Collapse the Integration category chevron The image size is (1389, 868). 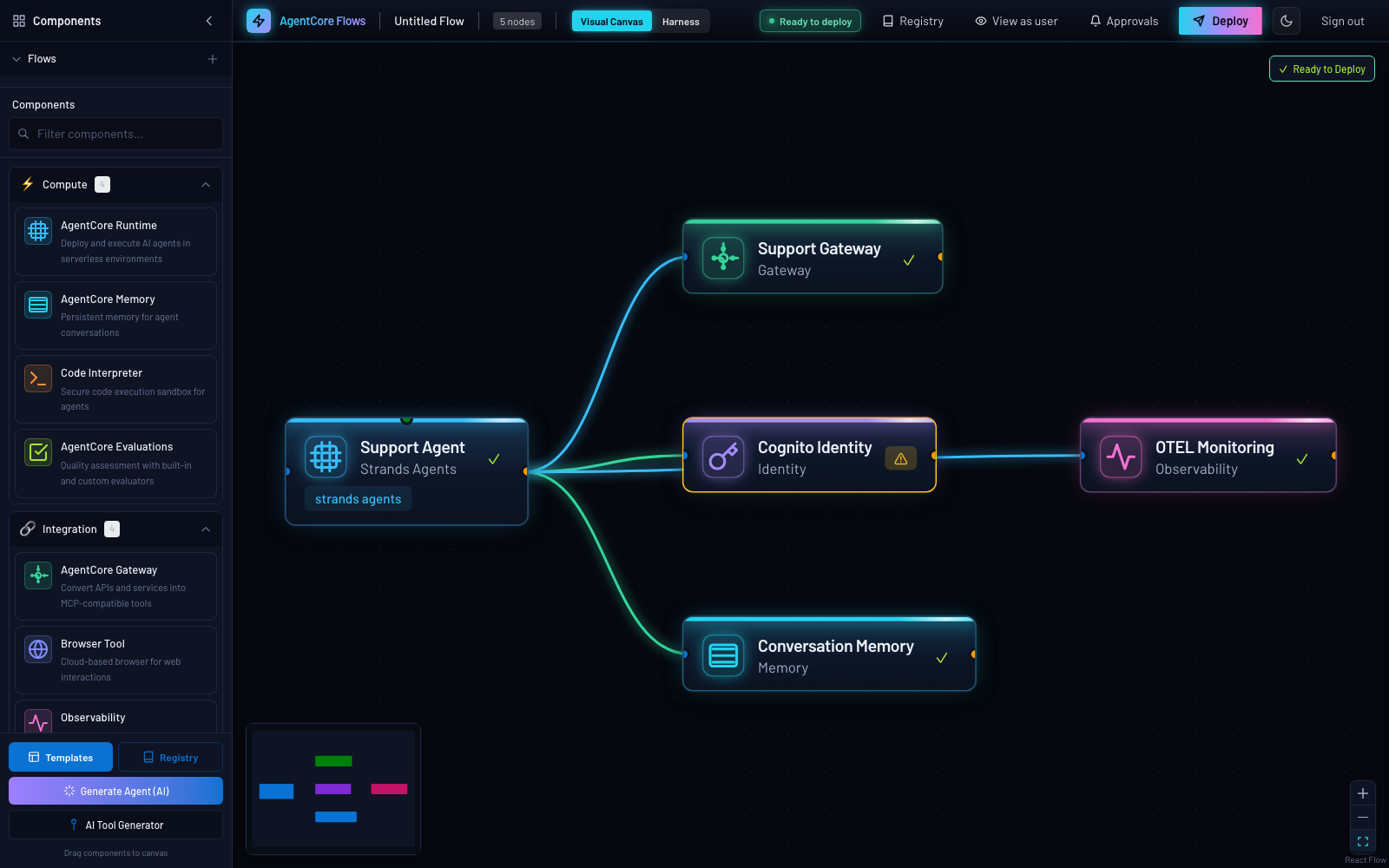point(206,529)
